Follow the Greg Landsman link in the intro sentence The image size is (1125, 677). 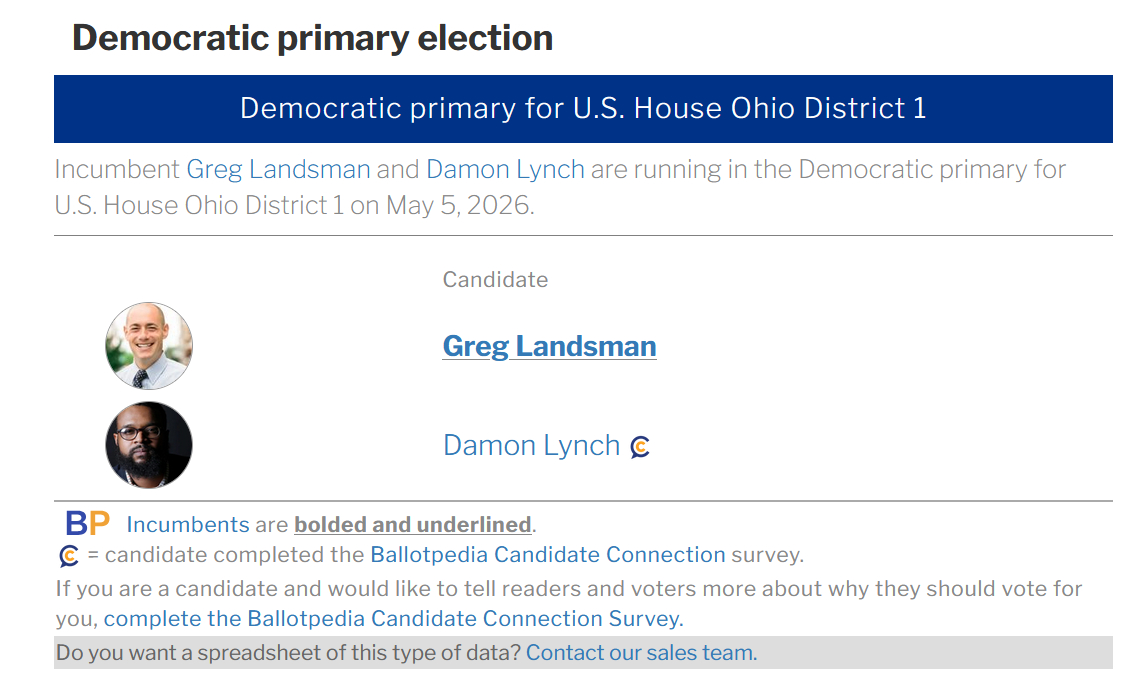278,169
